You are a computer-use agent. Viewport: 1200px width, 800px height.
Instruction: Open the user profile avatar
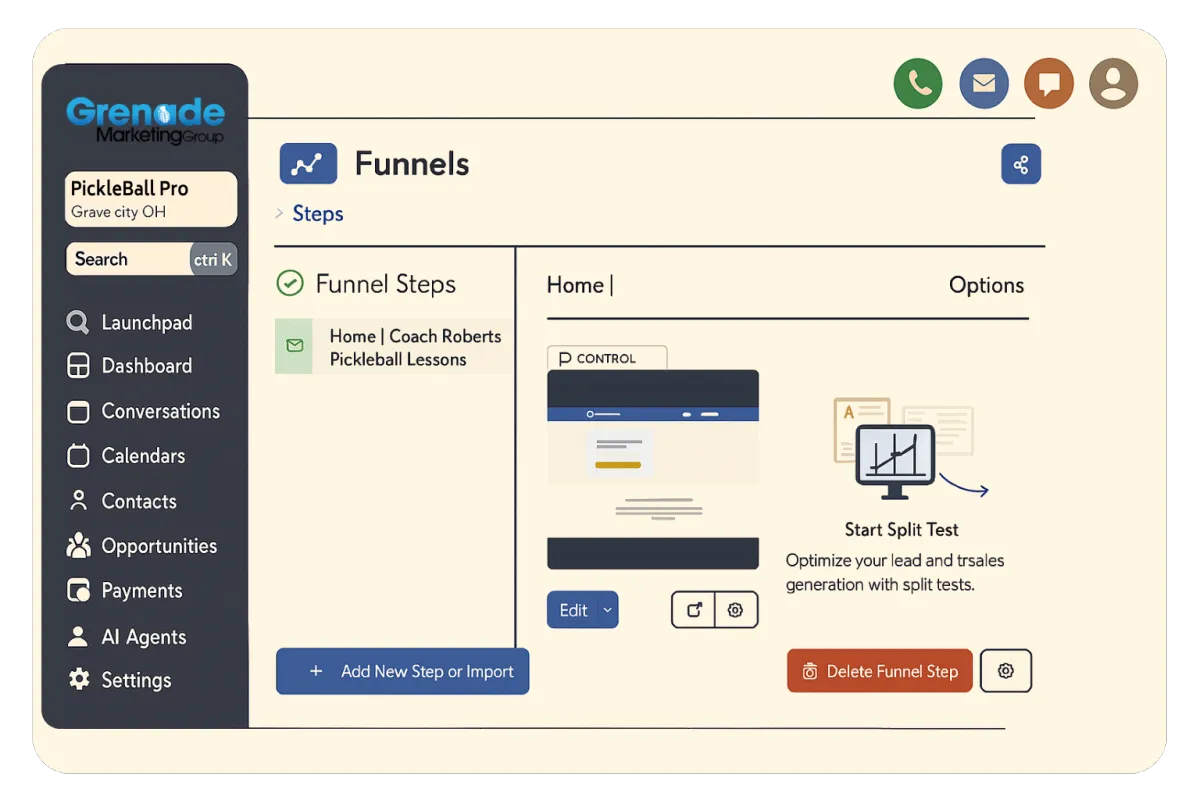[x=1113, y=83]
